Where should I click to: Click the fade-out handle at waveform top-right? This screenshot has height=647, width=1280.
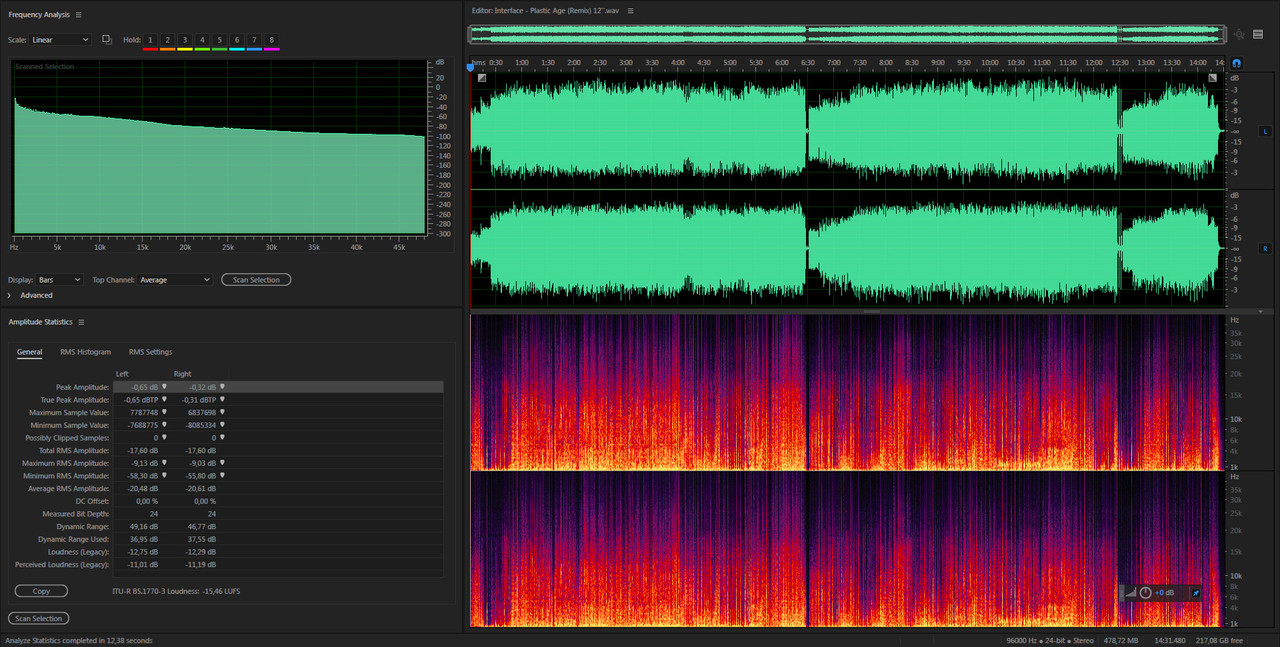(x=1213, y=78)
